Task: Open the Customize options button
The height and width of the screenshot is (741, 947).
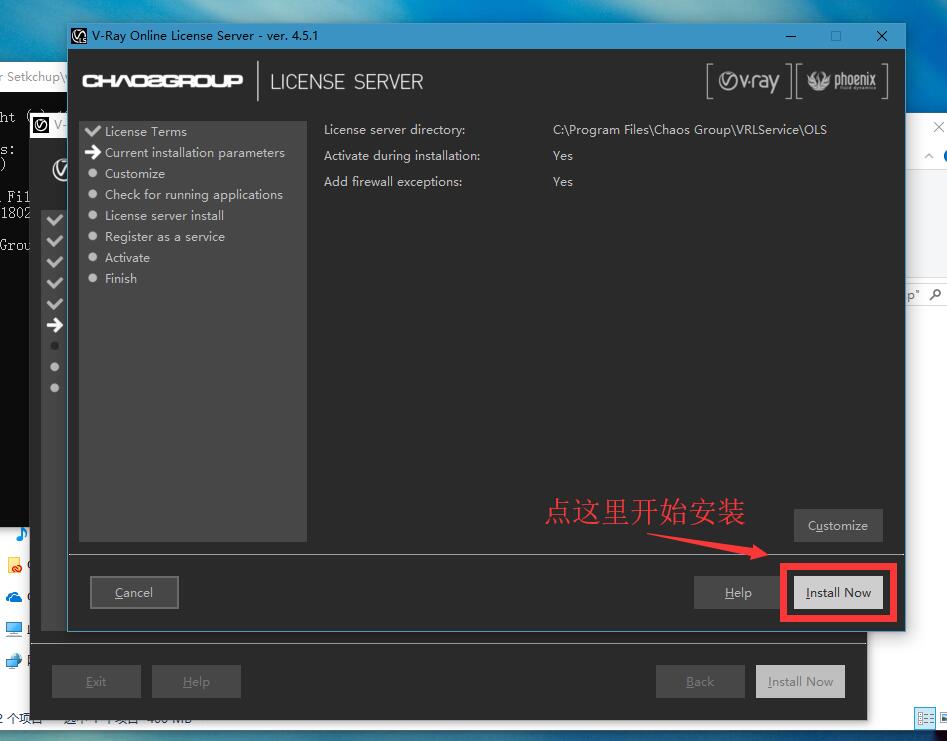Action: 838,525
